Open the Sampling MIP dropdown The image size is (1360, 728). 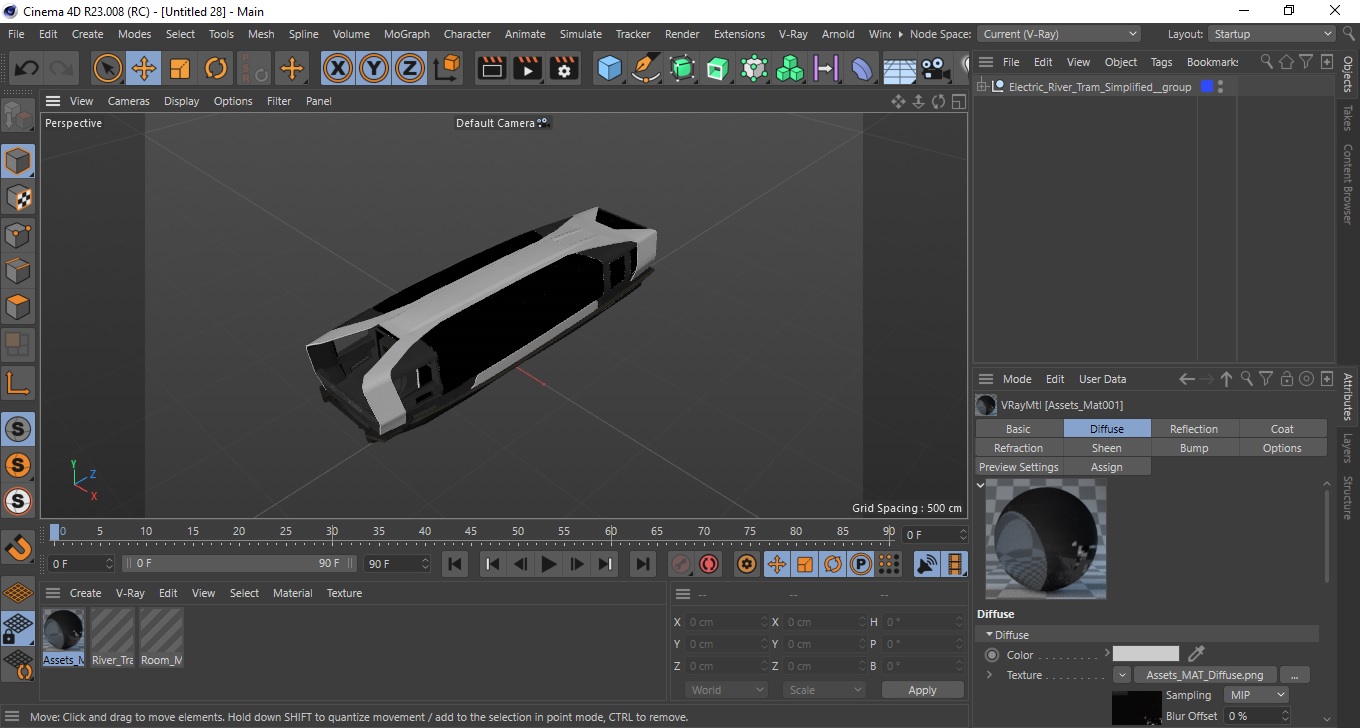pos(1256,695)
